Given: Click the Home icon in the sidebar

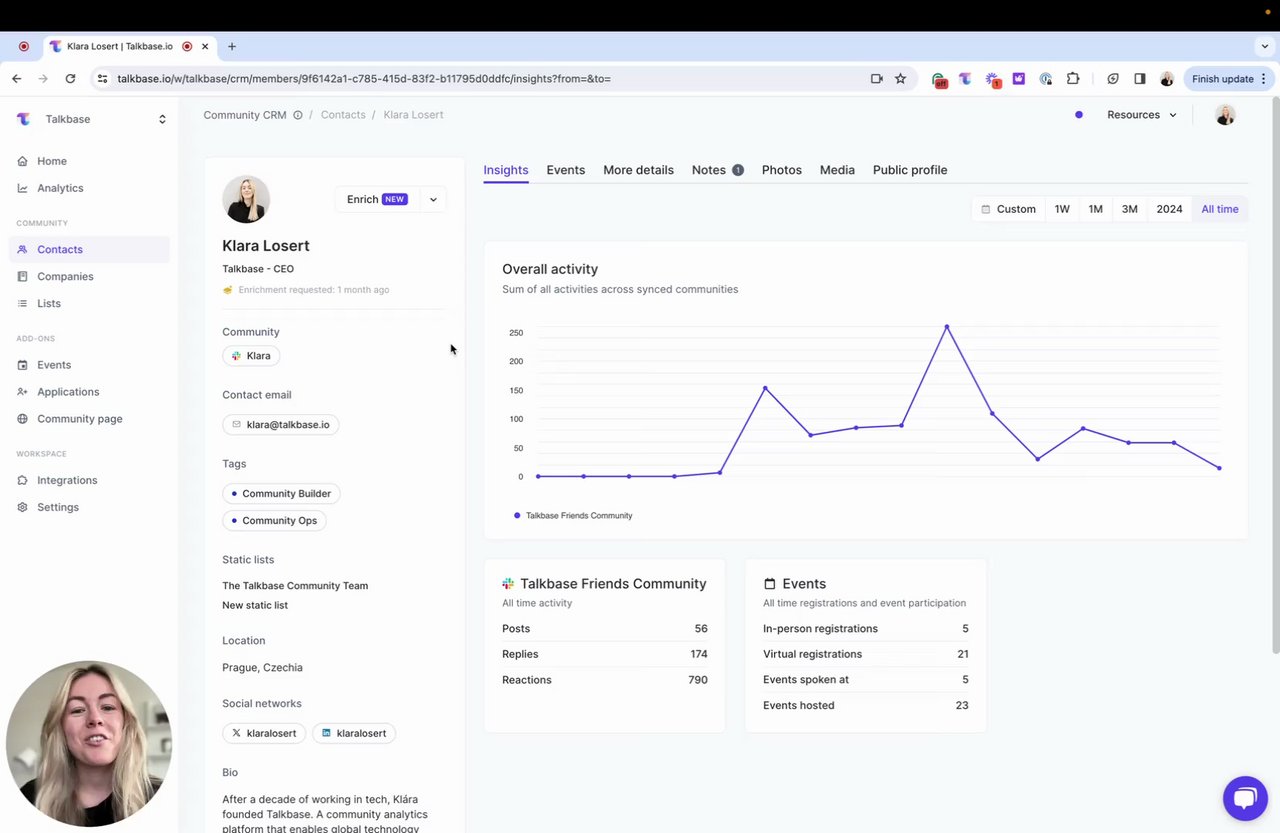Looking at the screenshot, I should [x=23, y=161].
